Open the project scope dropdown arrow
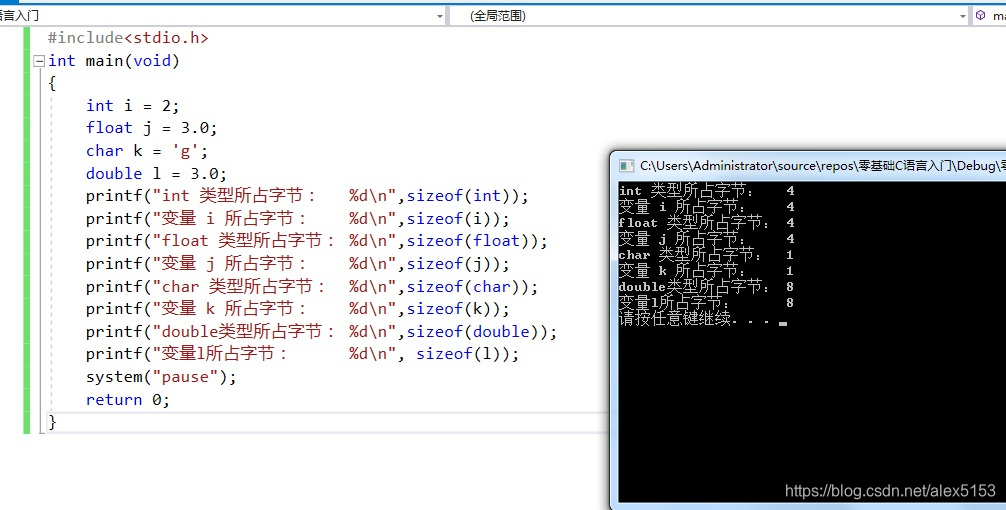Image resolution: width=1006 pixels, height=510 pixels. [x=439, y=16]
